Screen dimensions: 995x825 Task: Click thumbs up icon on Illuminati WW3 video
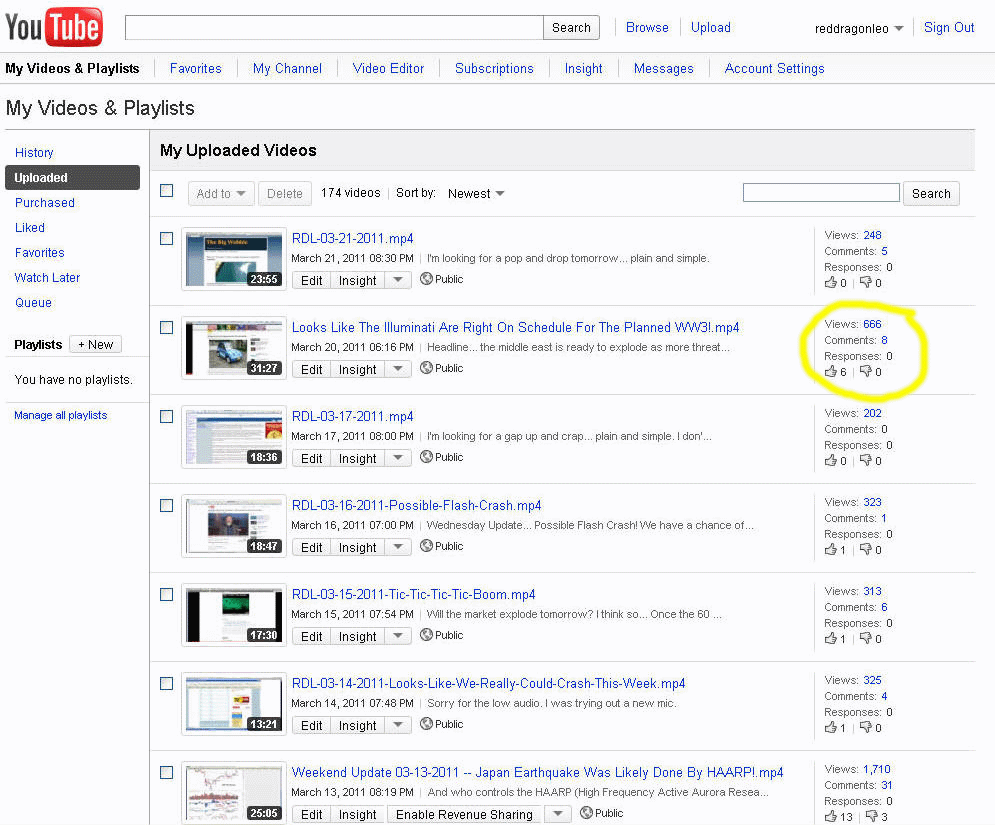[x=831, y=371]
